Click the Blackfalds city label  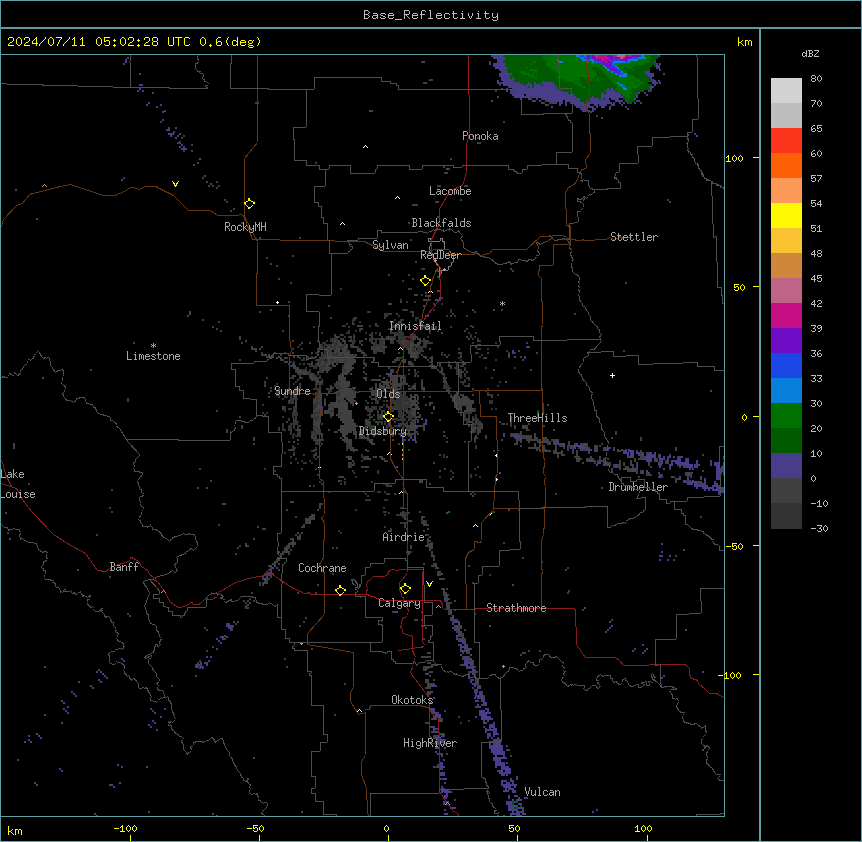pyautogui.click(x=441, y=223)
